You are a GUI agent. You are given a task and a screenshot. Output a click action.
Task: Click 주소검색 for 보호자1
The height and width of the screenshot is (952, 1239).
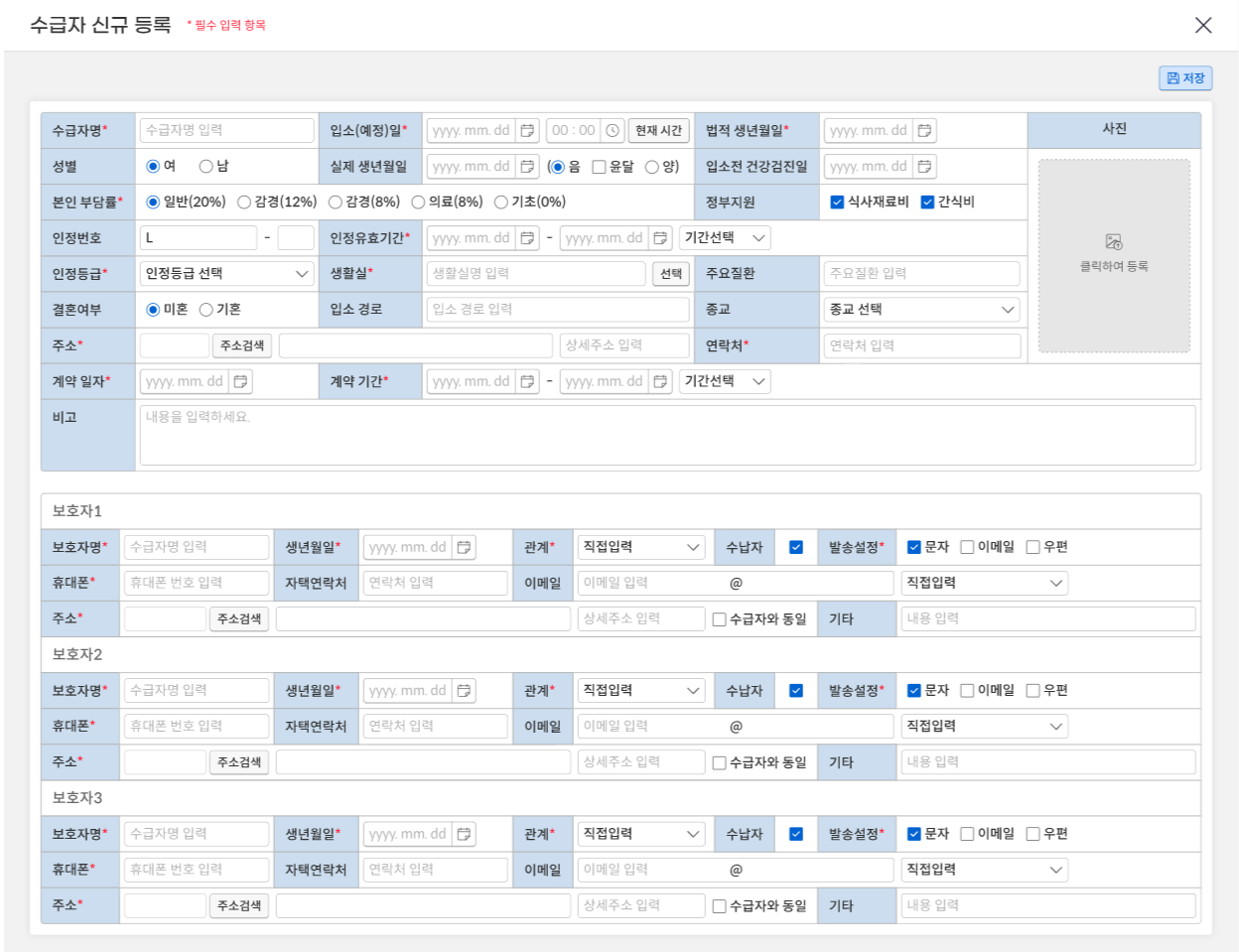[239, 618]
